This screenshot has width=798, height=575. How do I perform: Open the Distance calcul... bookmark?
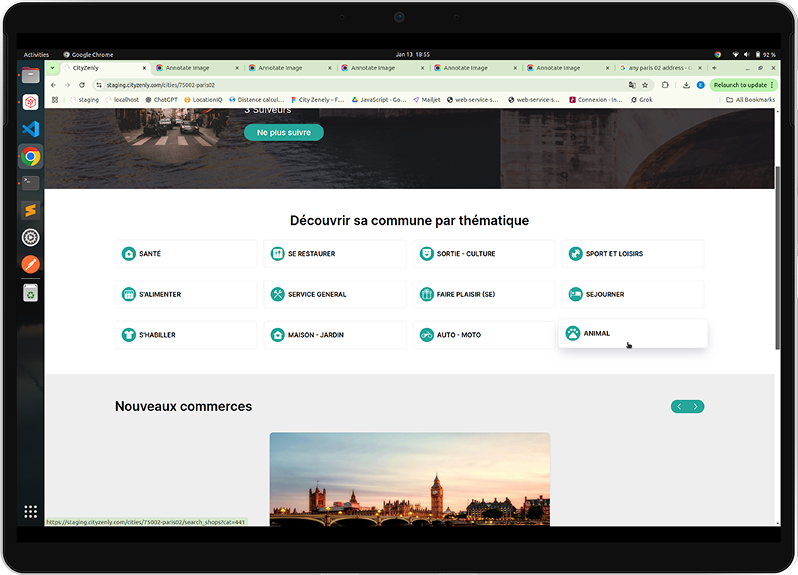257,100
